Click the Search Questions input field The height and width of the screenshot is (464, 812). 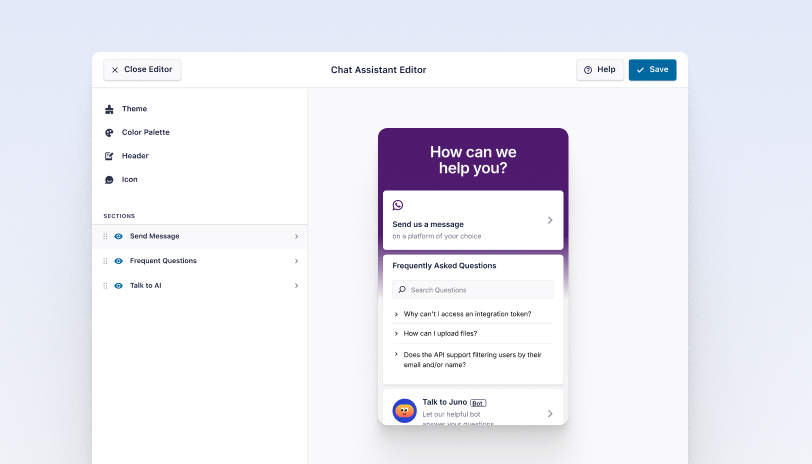(472, 290)
